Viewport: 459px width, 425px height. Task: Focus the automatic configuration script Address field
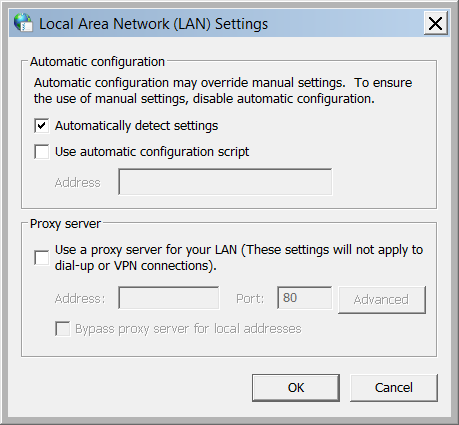coord(225,182)
